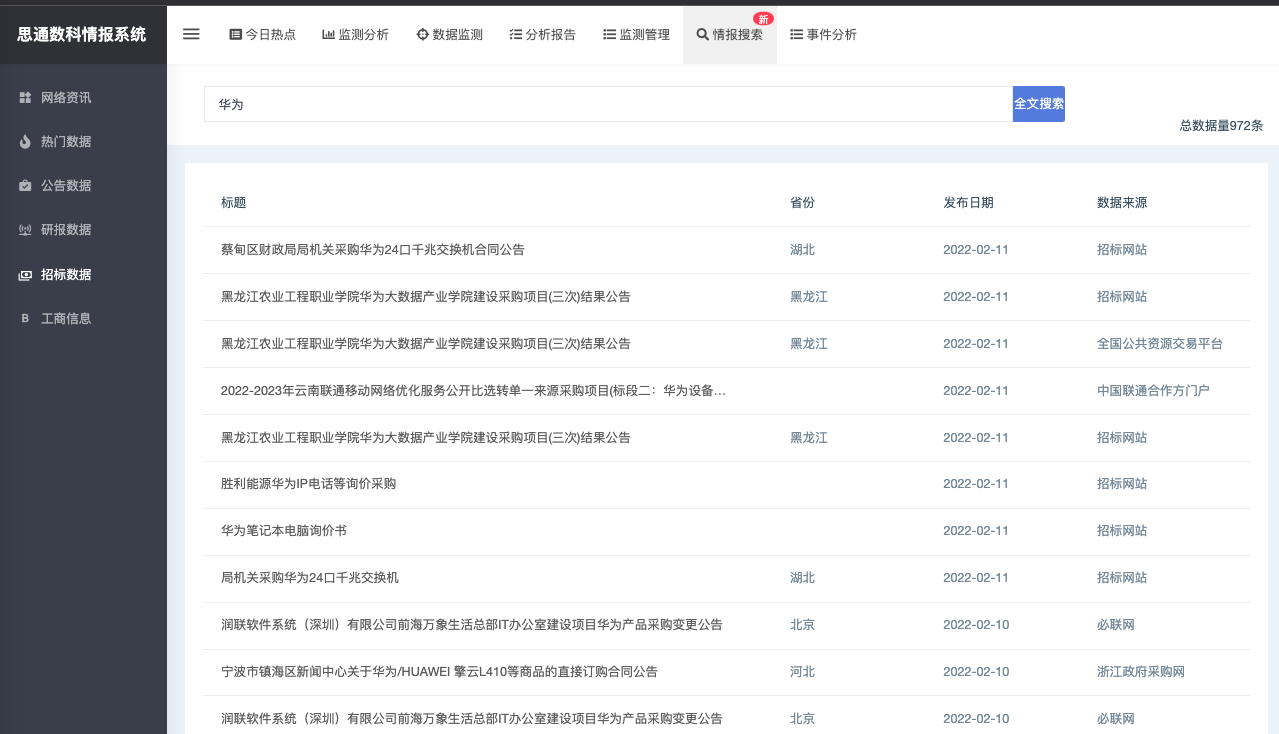Open 热门数据 via its sidebar icon
This screenshot has height=734, width=1279.
[x=23, y=141]
